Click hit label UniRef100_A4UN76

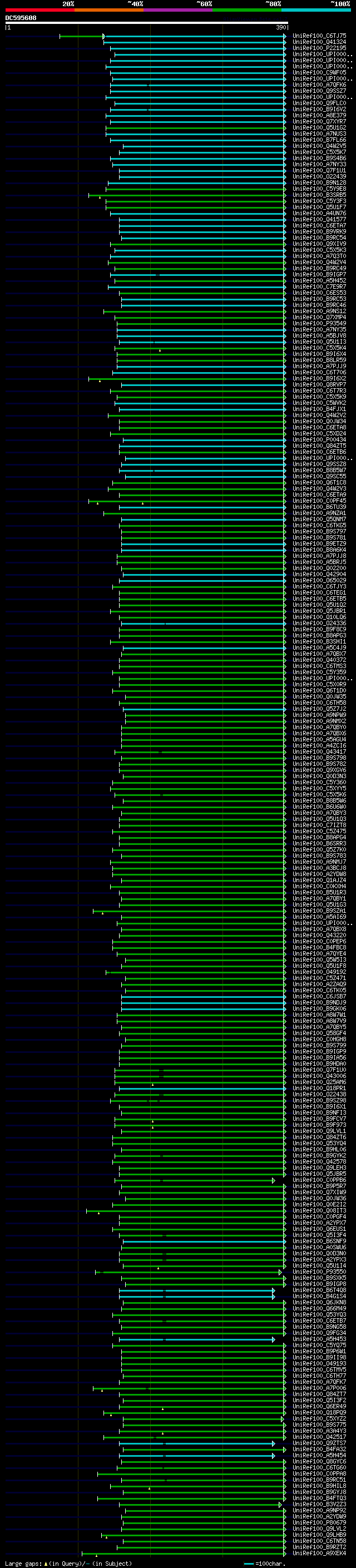tap(319, 213)
